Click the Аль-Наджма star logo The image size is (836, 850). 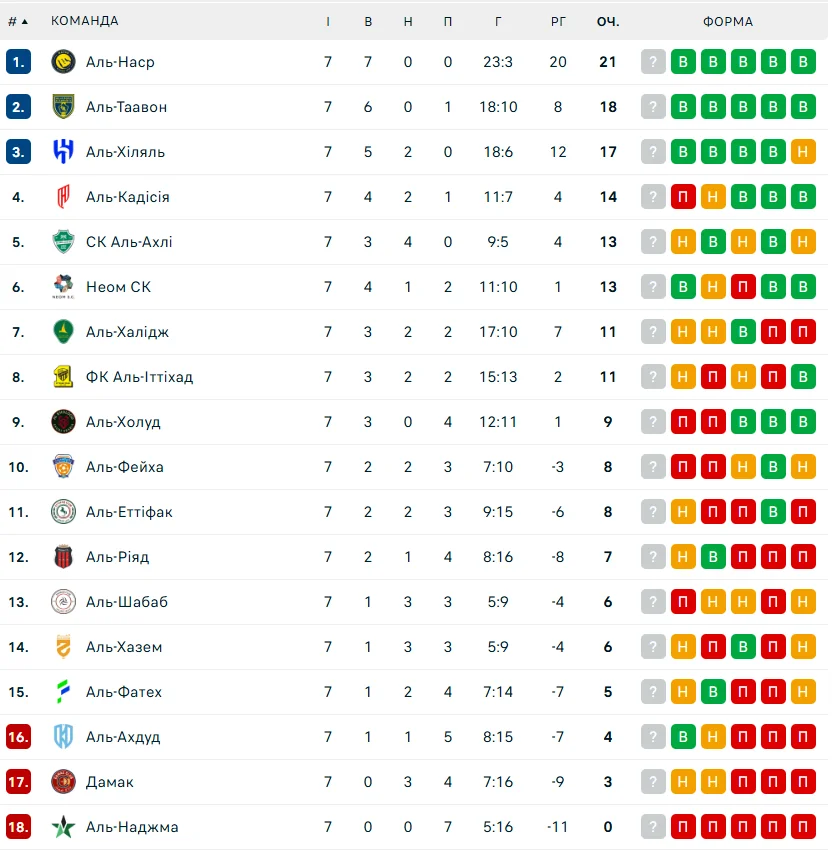coord(63,827)
